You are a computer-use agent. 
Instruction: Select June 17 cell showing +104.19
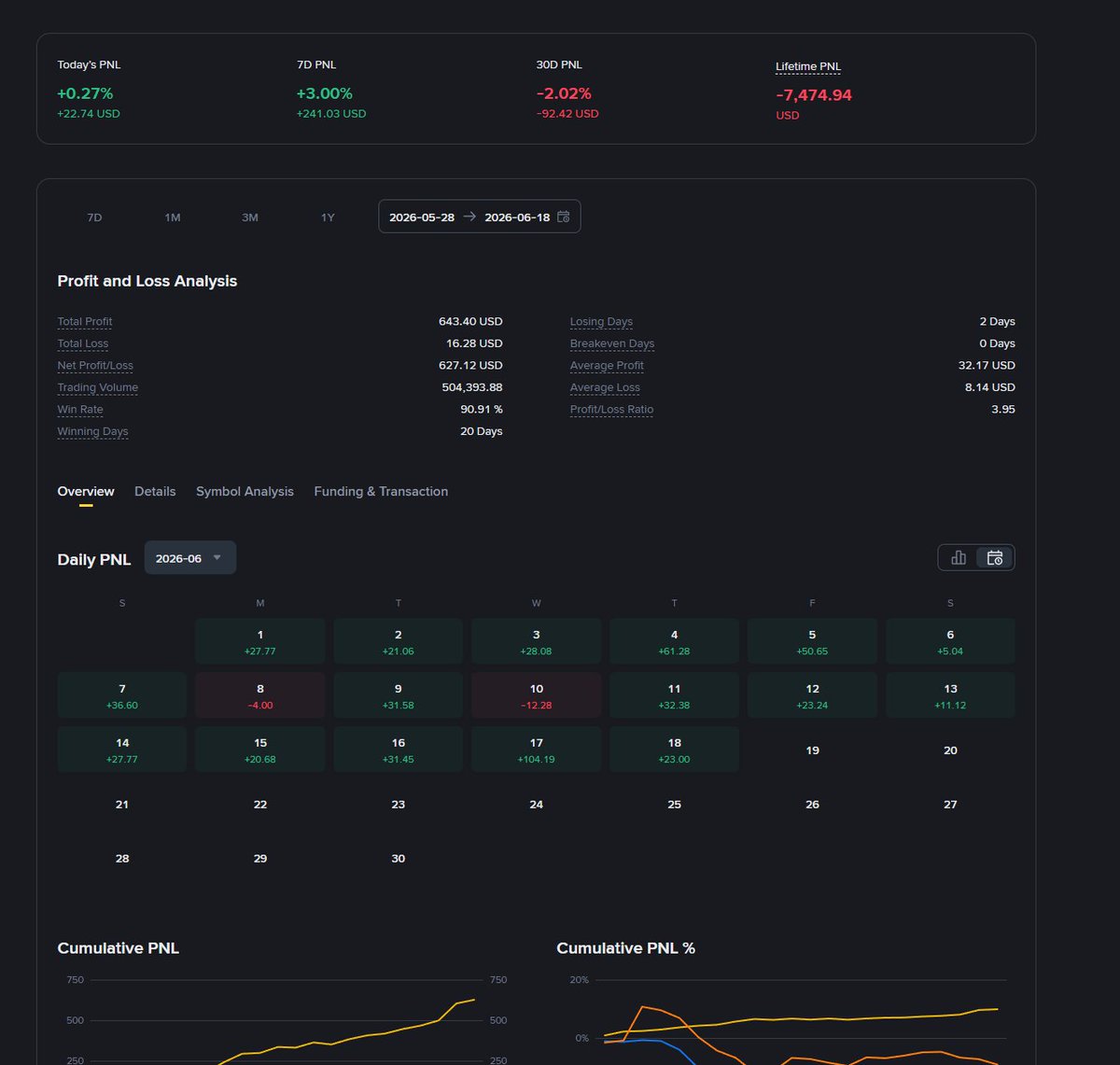click(x=537, y=750)
